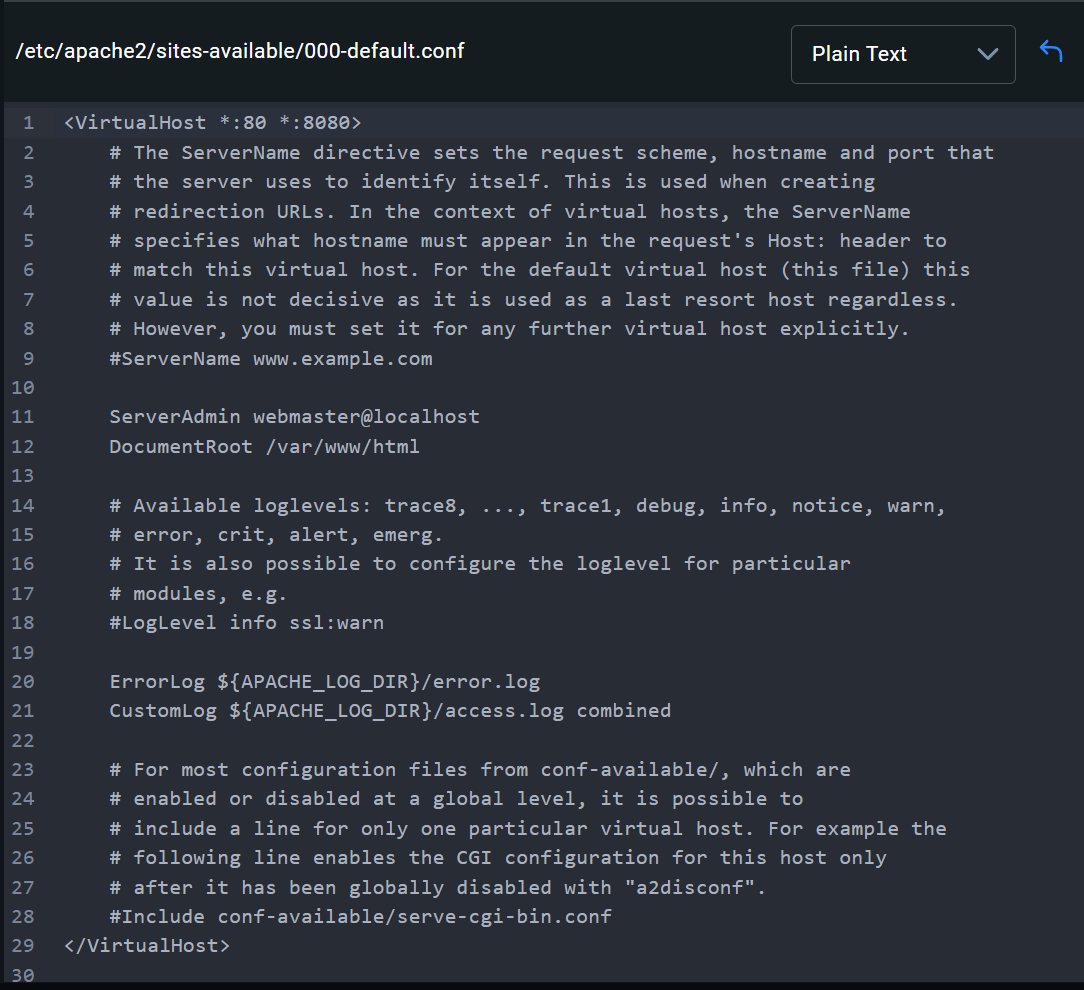
Task: Click line number 13 in the gutter
Action: point(23,476)
